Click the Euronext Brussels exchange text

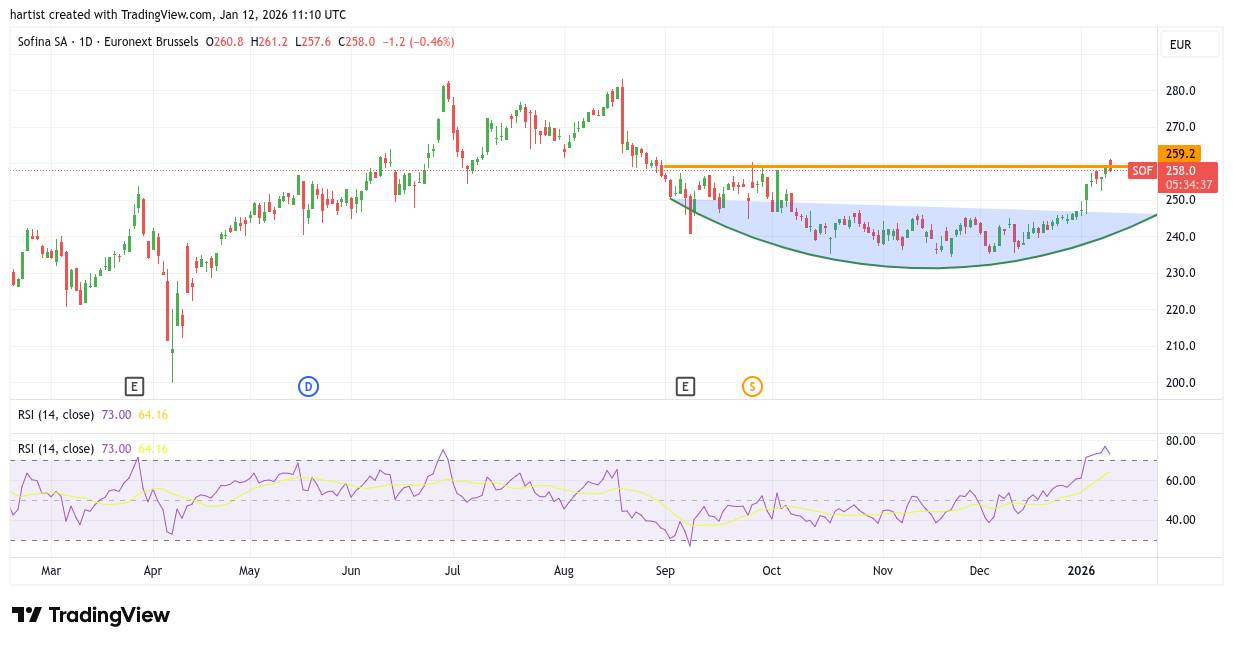point(149,42)
